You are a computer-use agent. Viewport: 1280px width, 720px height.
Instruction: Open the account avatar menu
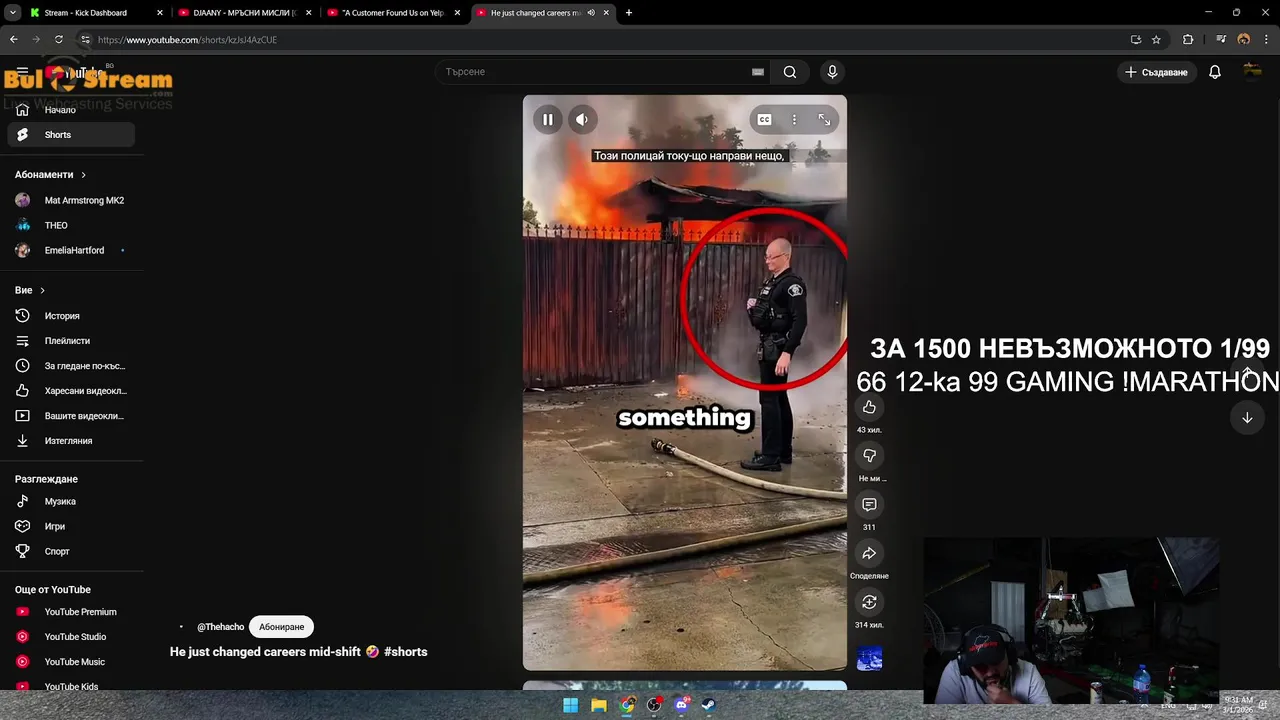[1252, 72]
